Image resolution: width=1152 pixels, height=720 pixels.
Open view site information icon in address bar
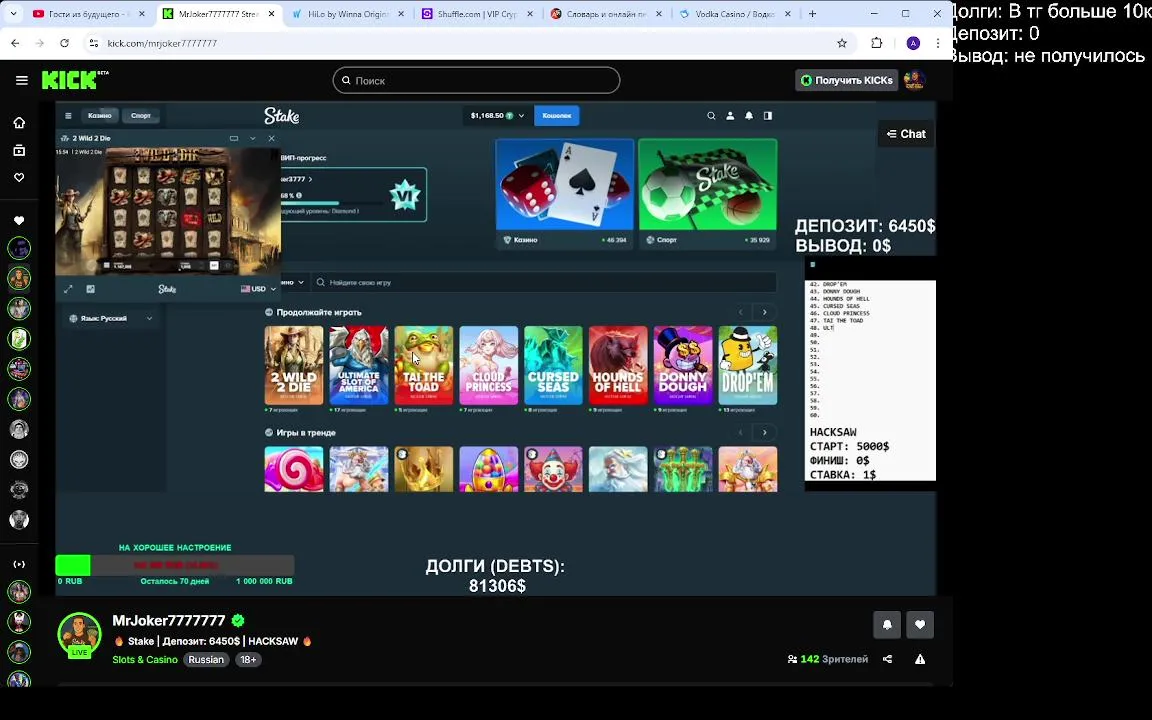[x=93, y=43]
